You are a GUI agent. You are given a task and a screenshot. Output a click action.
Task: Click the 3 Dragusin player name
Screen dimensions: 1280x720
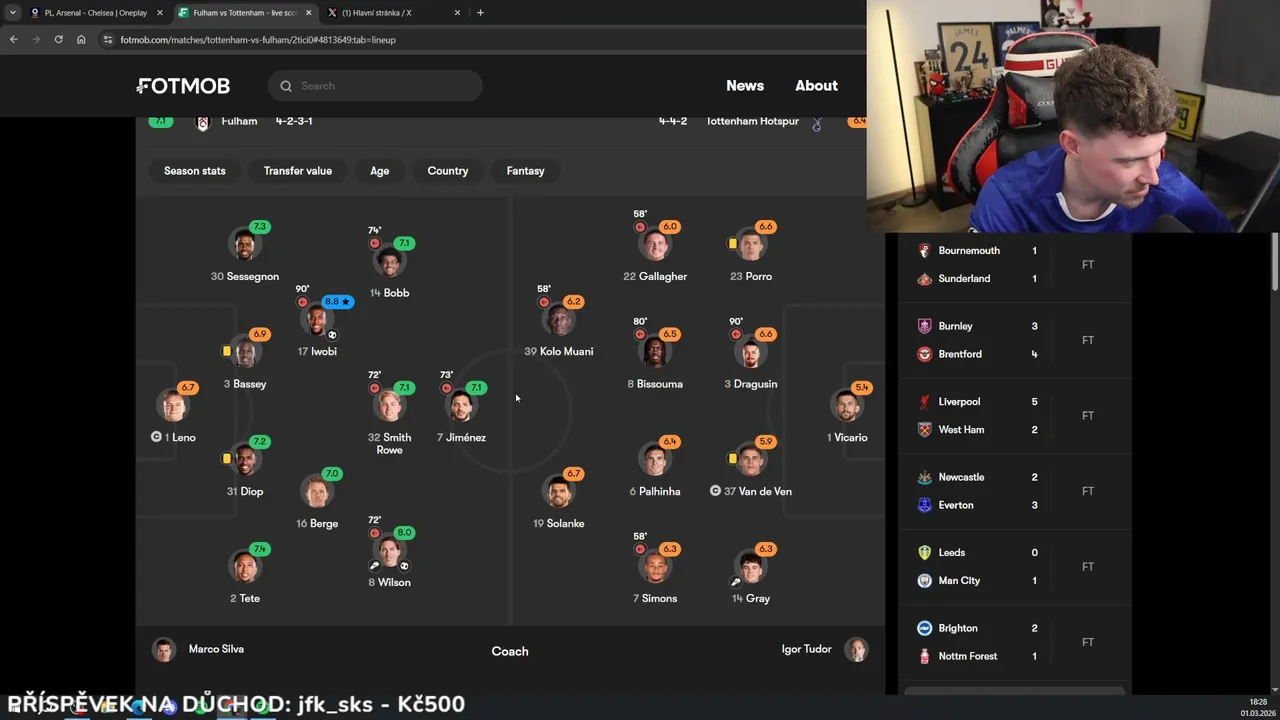coord(751,384)
